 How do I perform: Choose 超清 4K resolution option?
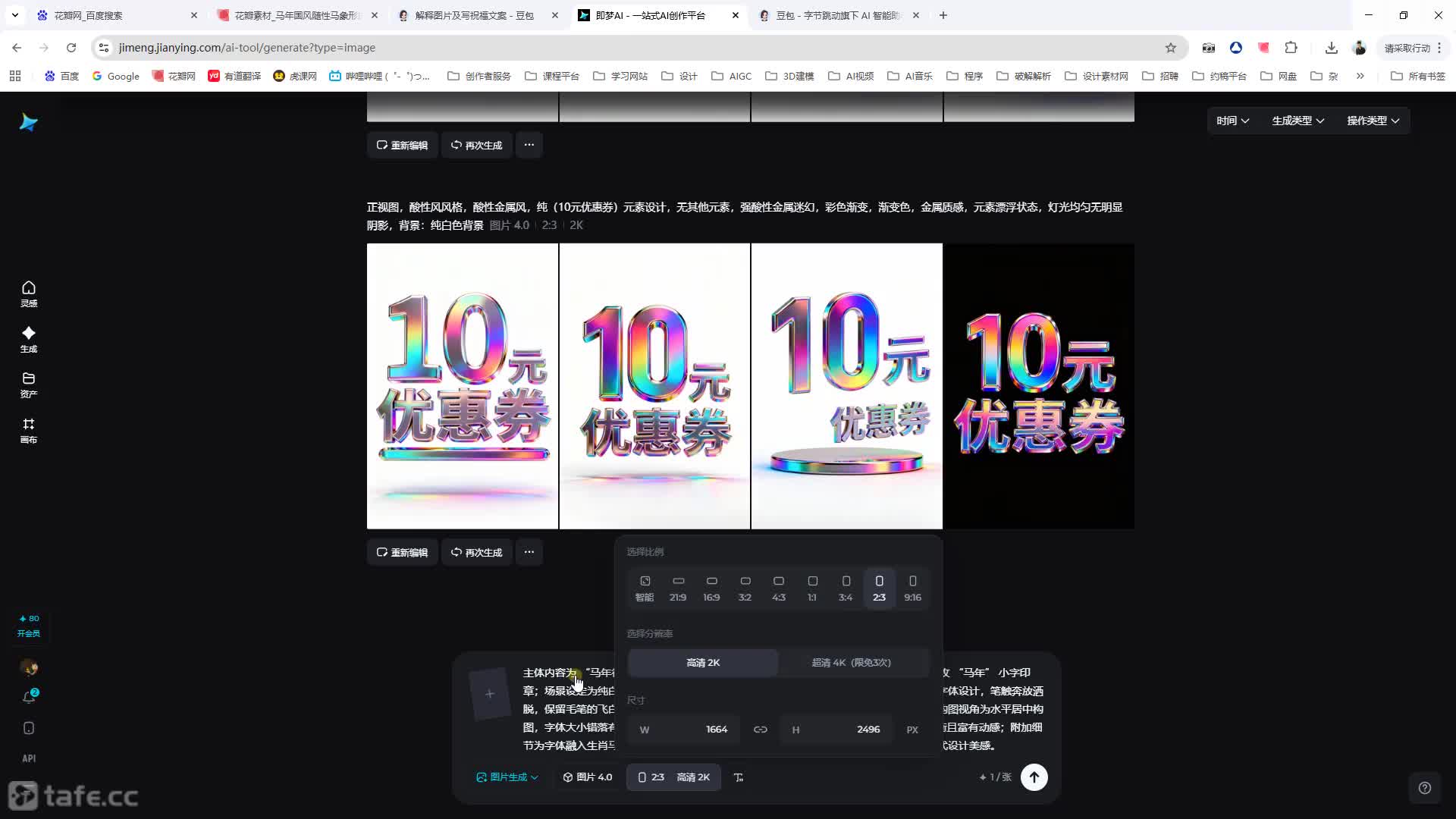(852, 662)
